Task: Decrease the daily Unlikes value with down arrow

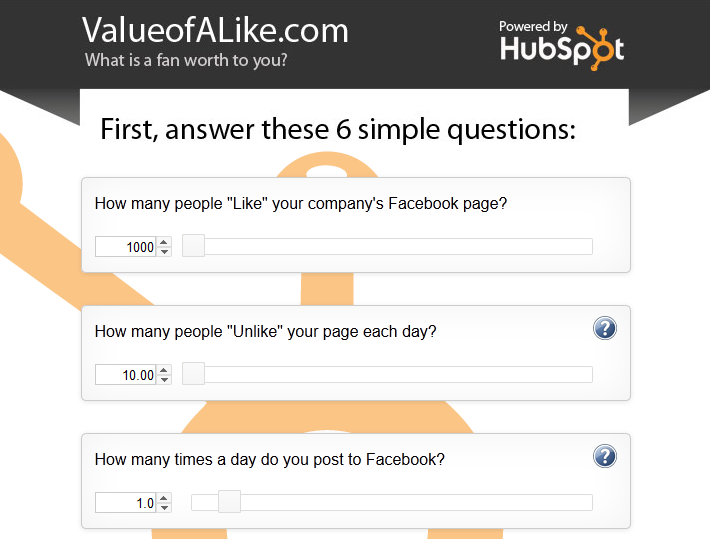Action: (x=164, y=379)
